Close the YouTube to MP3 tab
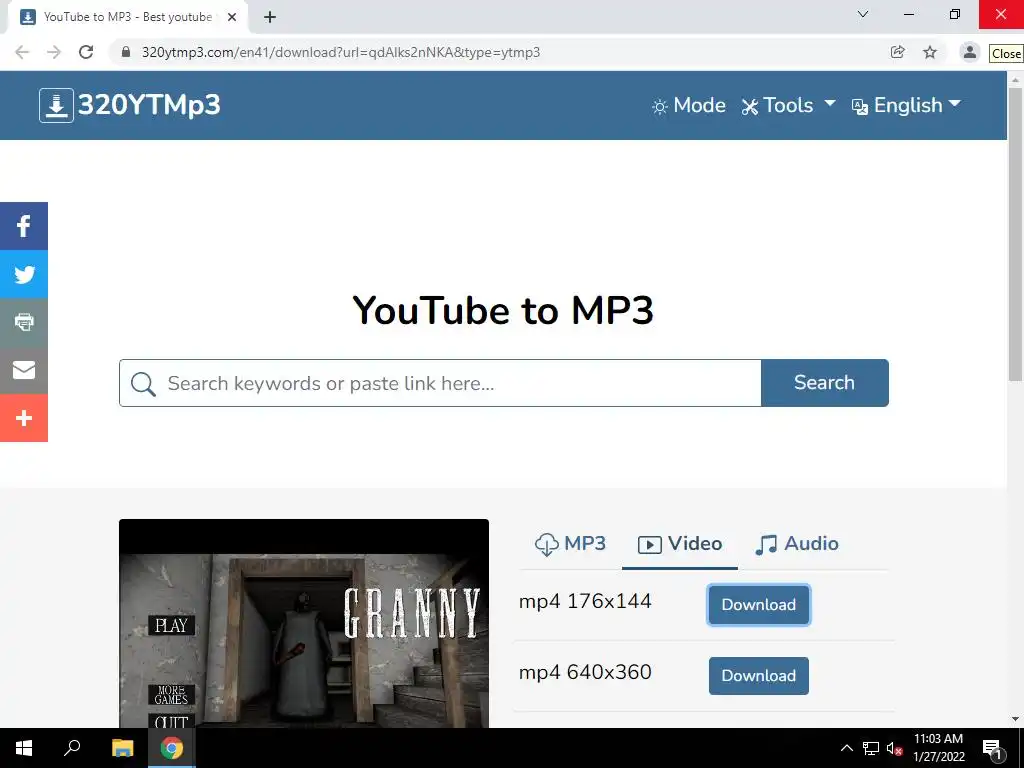 click(x=232, y=18)
